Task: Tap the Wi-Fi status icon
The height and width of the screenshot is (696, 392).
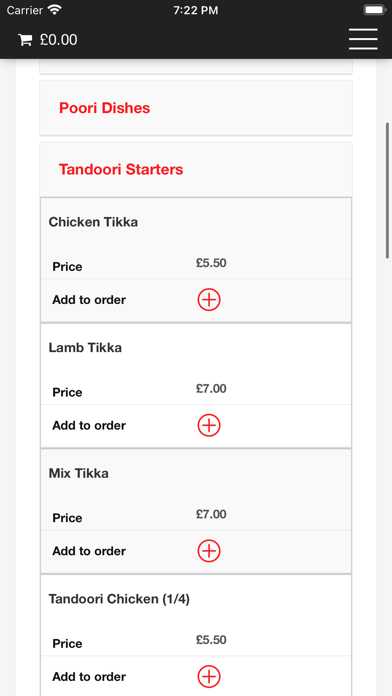Action: [x=55, y=10]
